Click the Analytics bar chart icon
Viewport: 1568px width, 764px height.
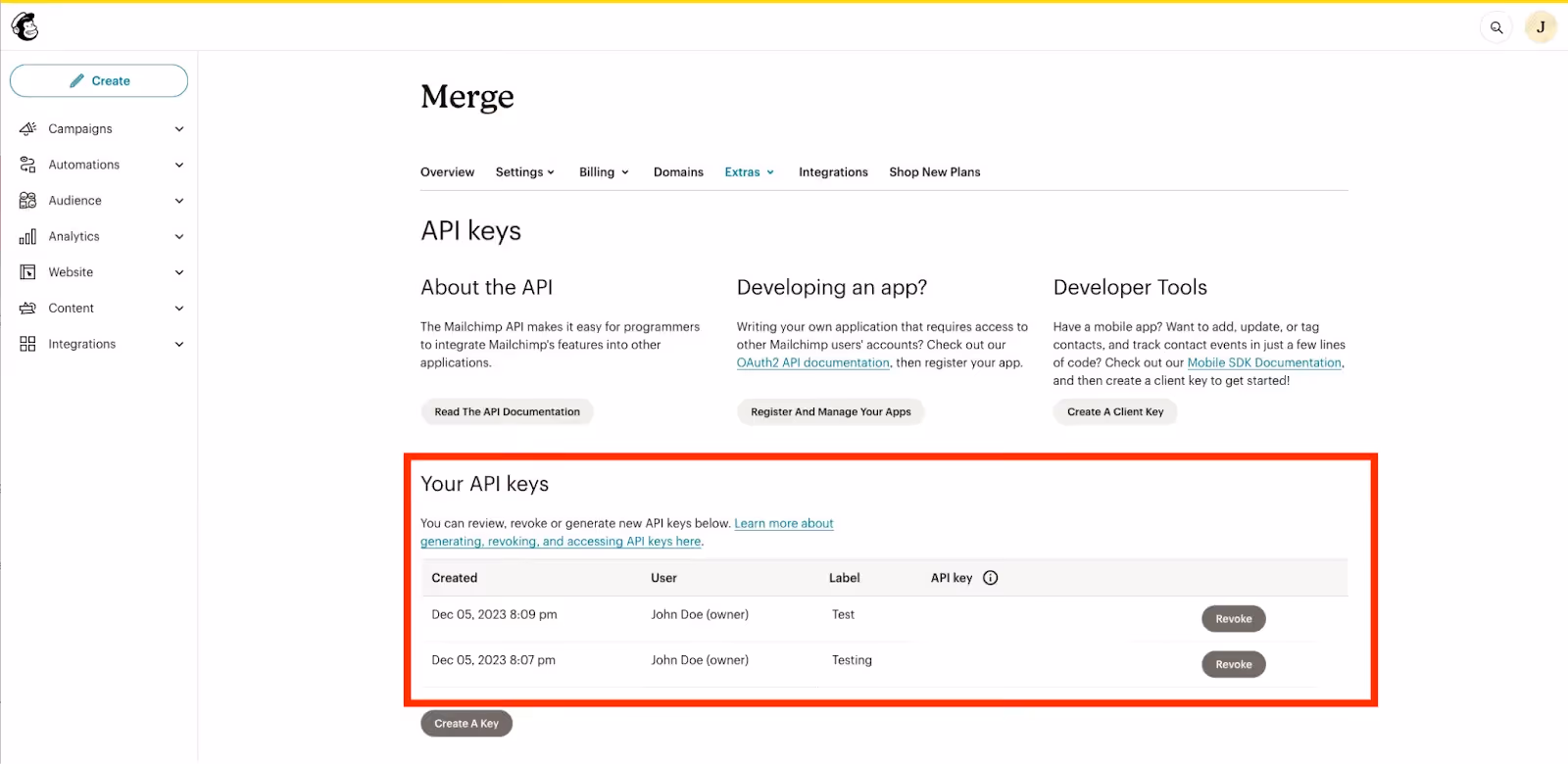coord(27,236)
